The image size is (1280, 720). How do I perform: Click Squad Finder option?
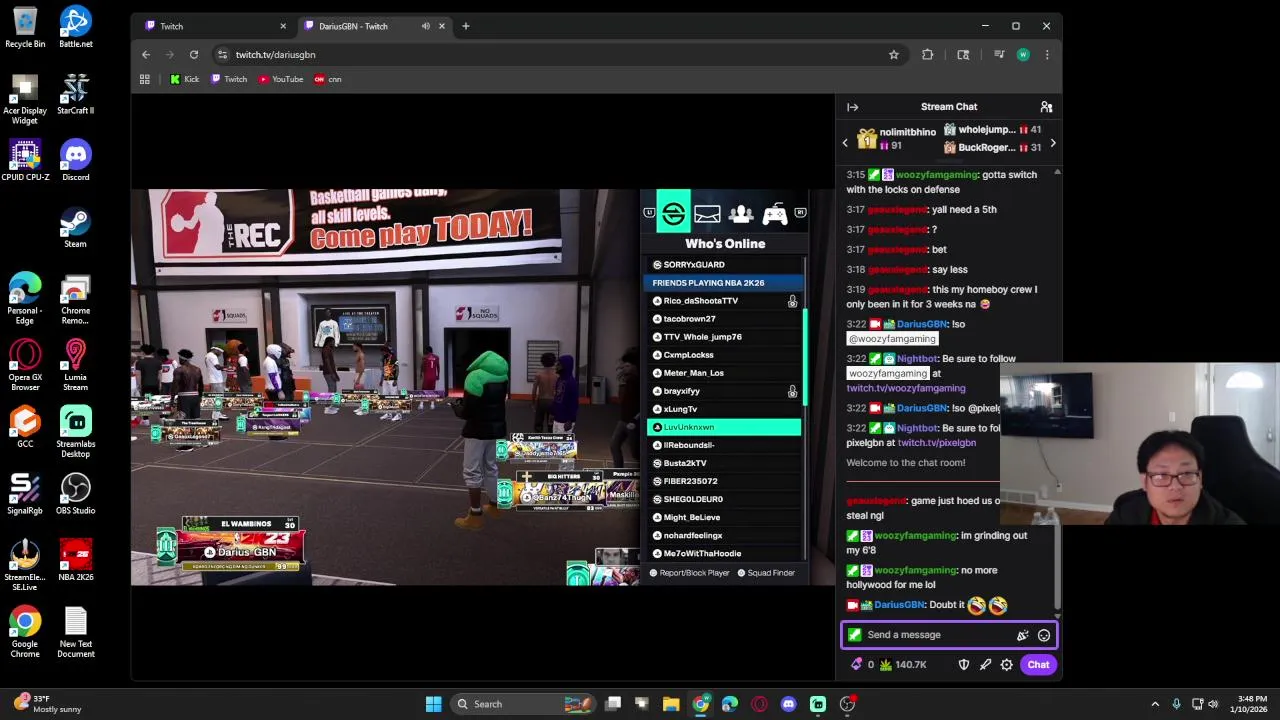(766, 573)
